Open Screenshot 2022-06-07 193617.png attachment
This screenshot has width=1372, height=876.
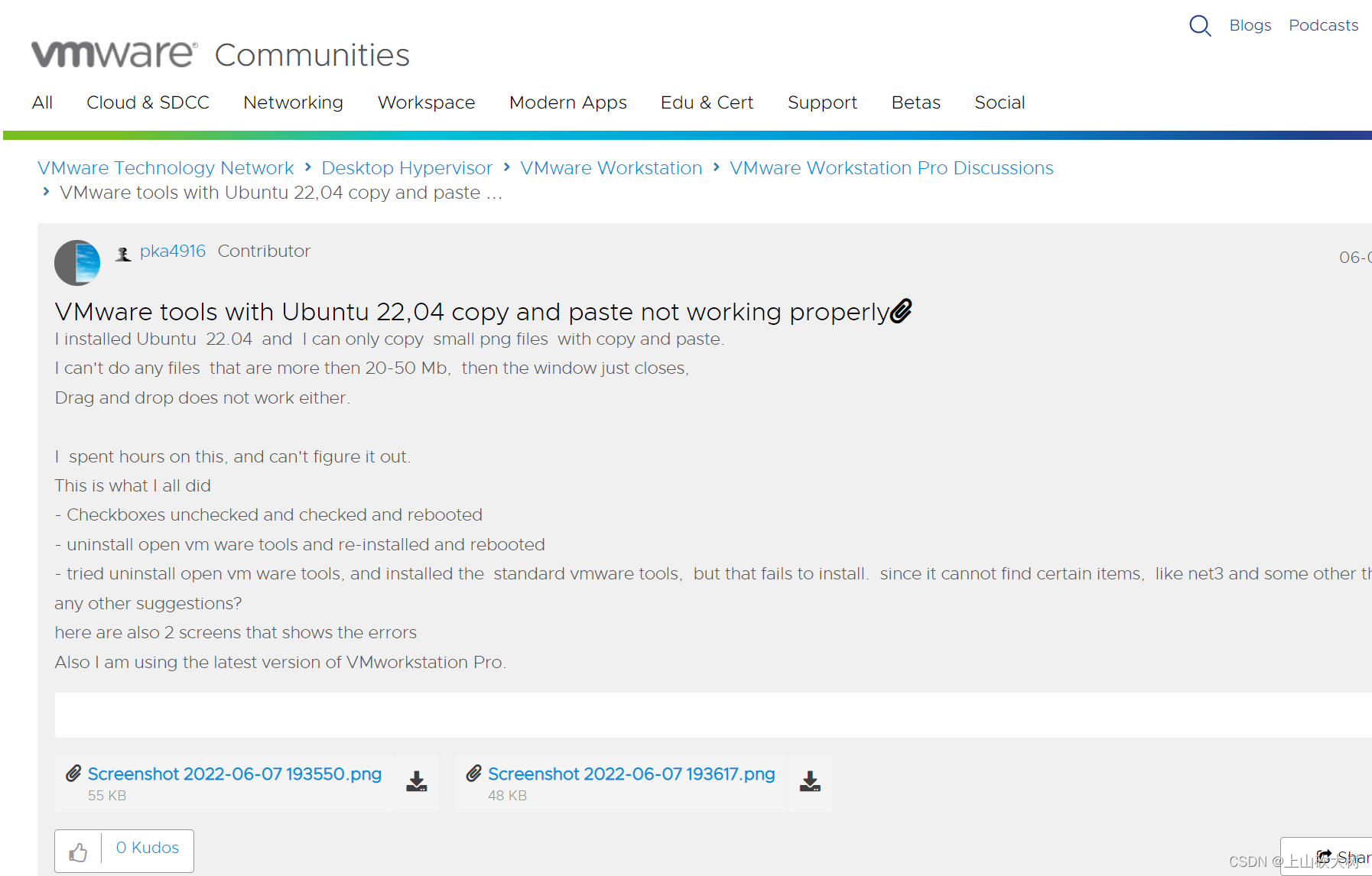click(632, 774)
